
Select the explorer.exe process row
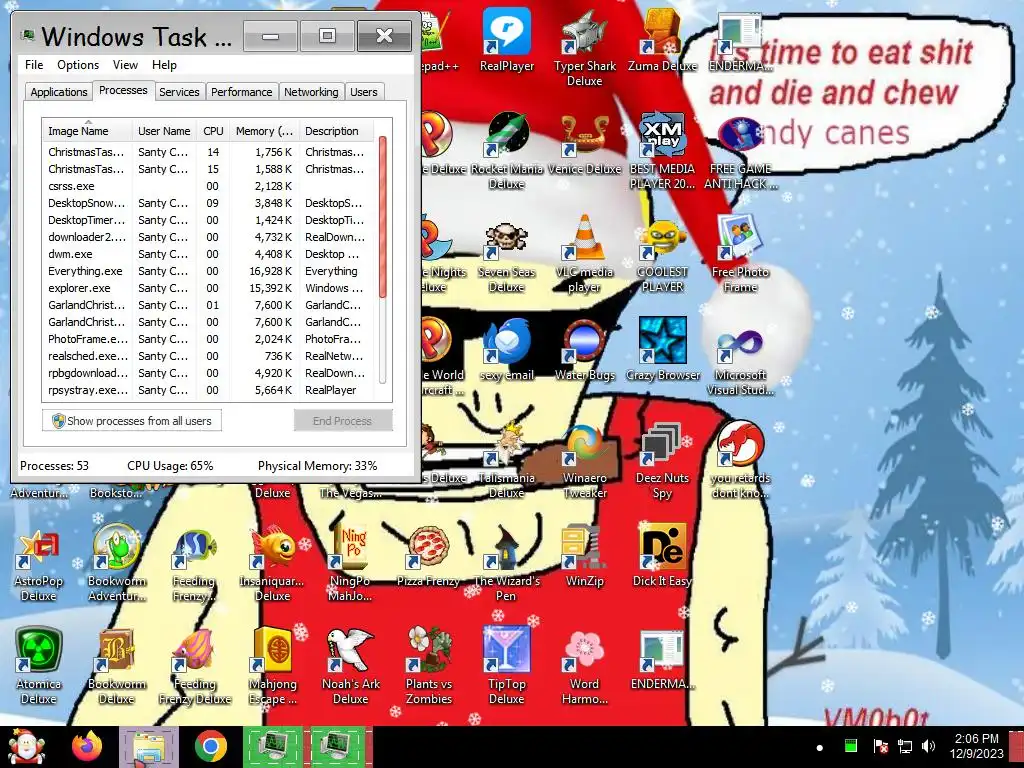point(208,288)
